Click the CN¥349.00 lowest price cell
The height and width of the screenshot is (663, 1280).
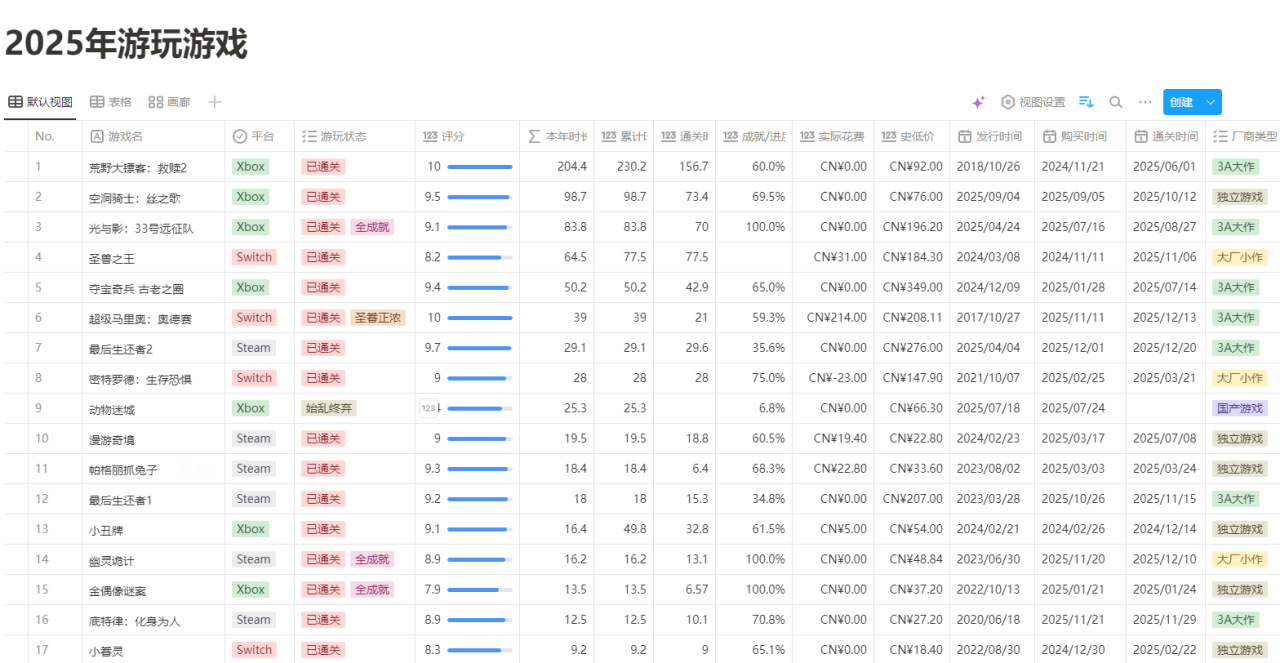[913, 288]
